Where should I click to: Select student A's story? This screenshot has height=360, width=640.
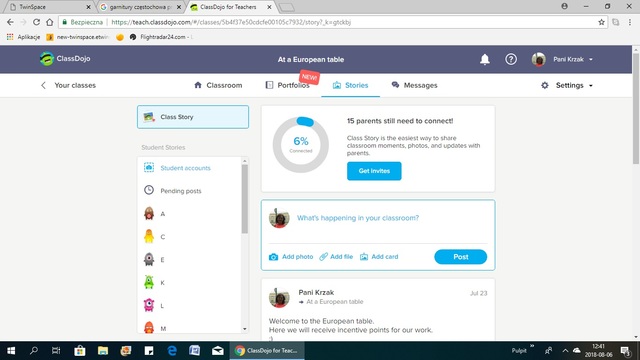[190, 214]
